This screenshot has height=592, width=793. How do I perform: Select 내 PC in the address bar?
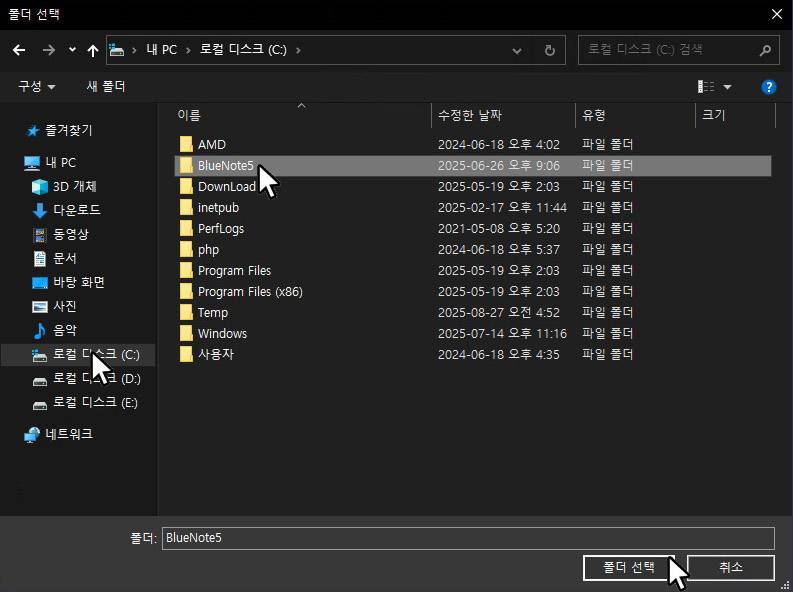(x=161, y=50)
